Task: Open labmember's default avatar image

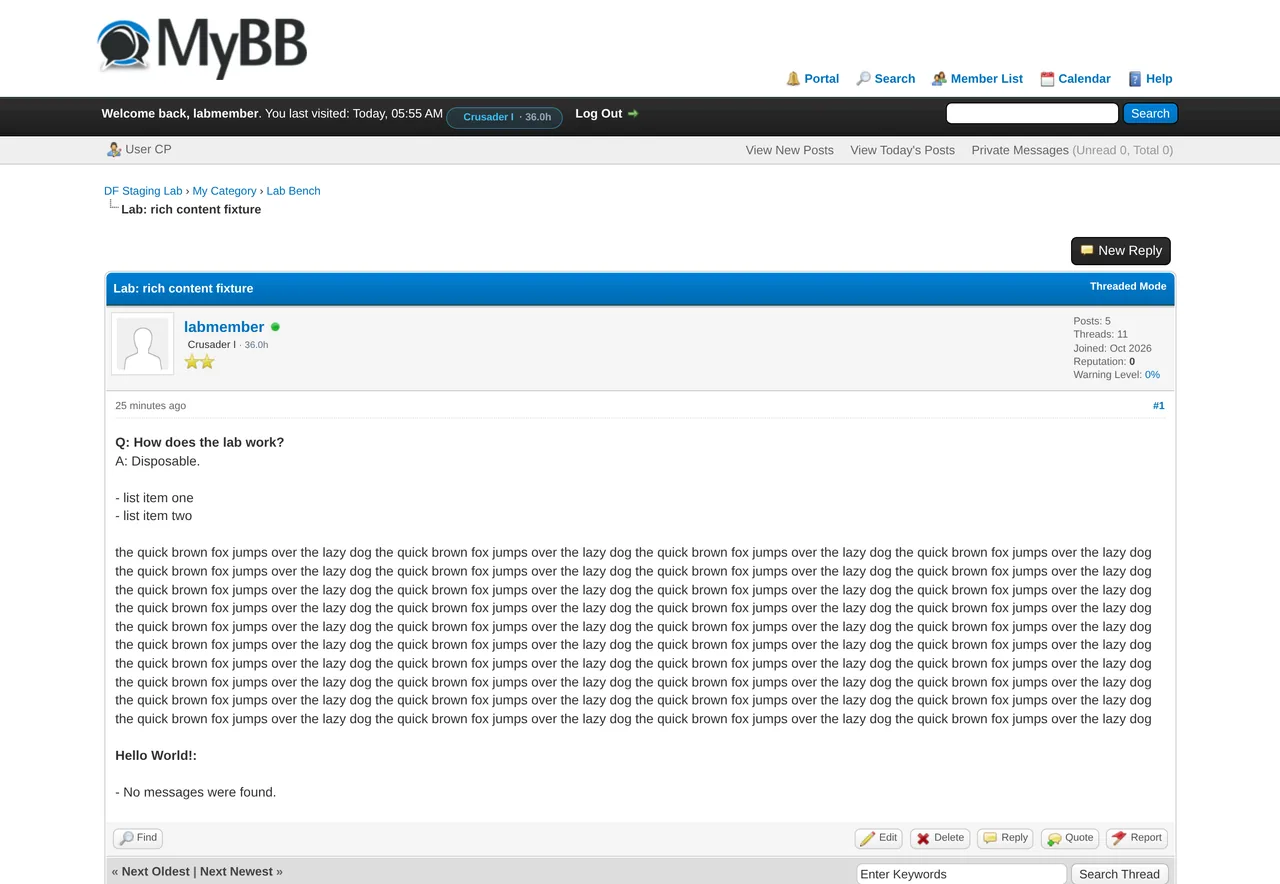Action: point(142,345)
